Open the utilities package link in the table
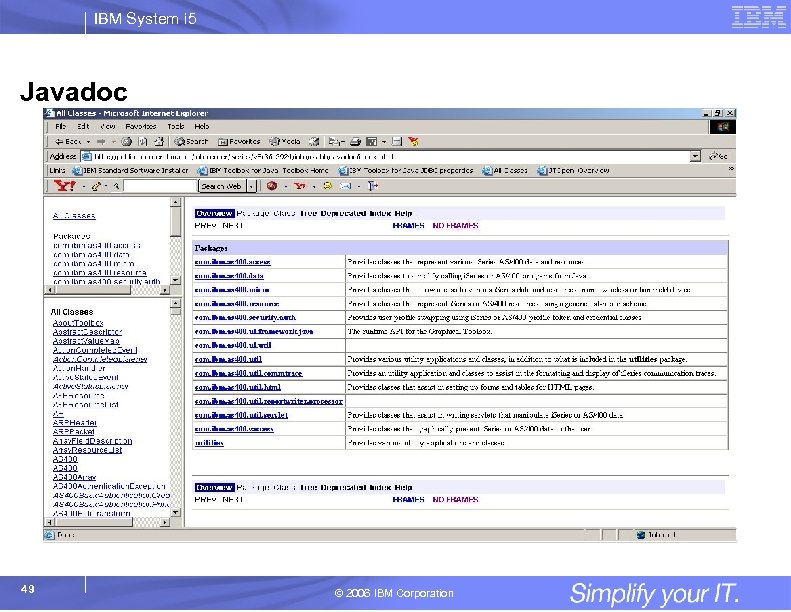Viewport: 791px width, 612px height. pos(209,443)
